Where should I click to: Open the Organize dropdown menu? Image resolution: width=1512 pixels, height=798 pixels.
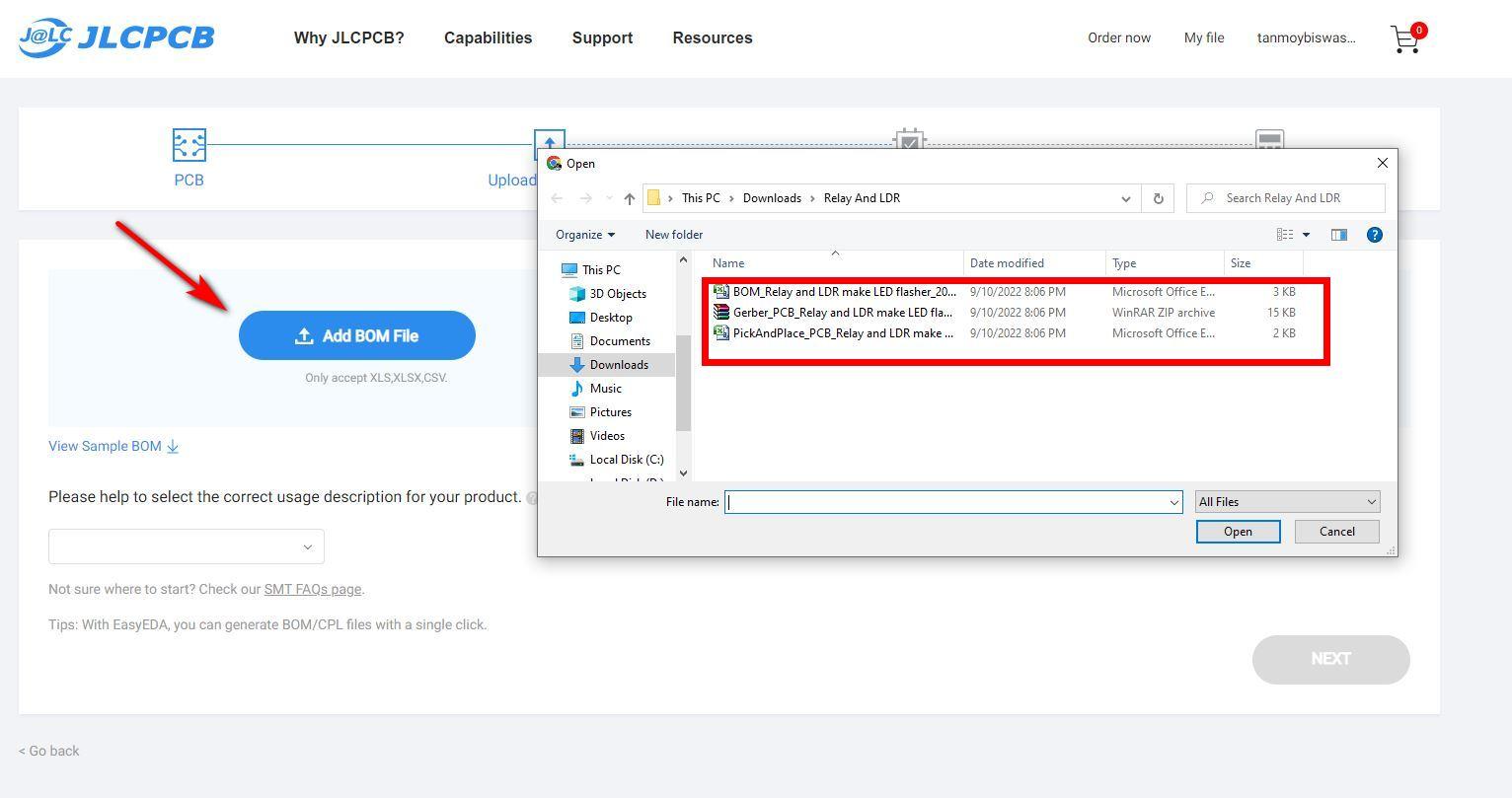coord(585,235)
